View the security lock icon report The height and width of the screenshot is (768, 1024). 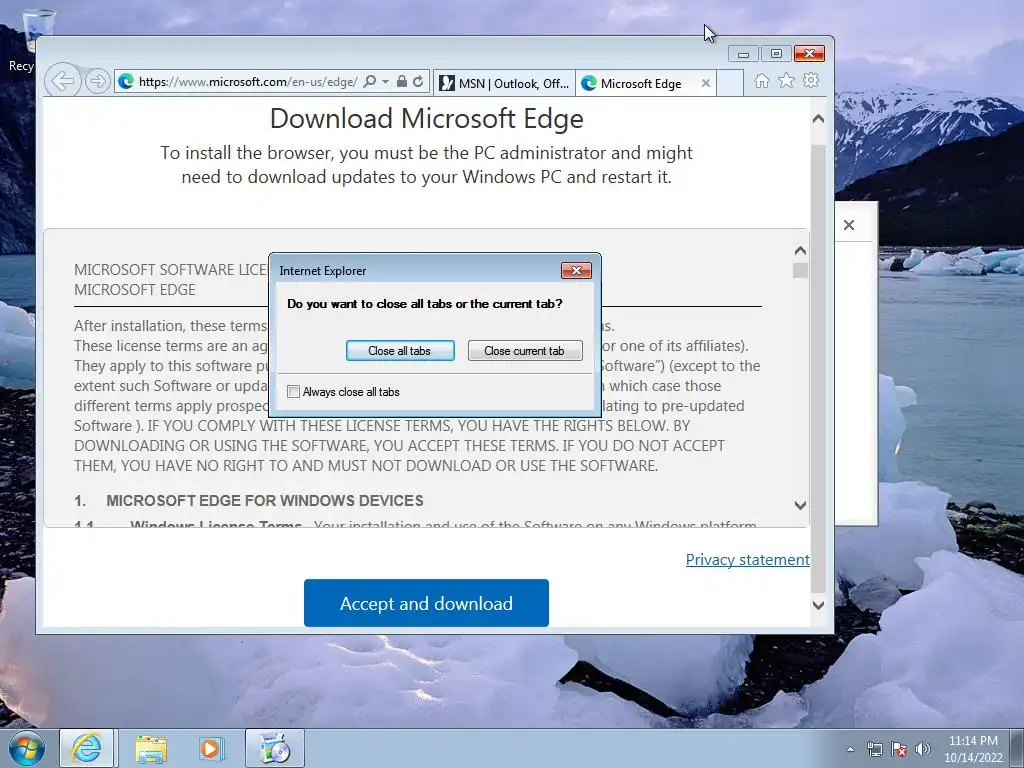(x=402, y=81)
